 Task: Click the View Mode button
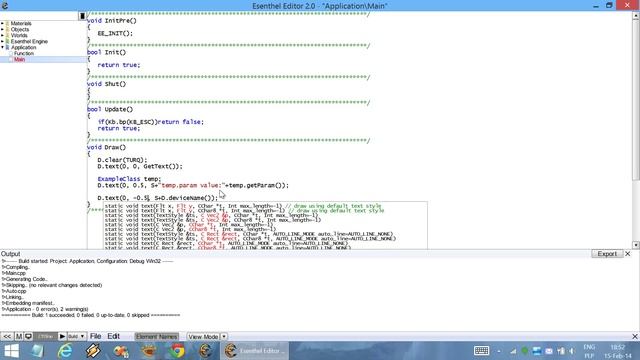coord(203,337)
